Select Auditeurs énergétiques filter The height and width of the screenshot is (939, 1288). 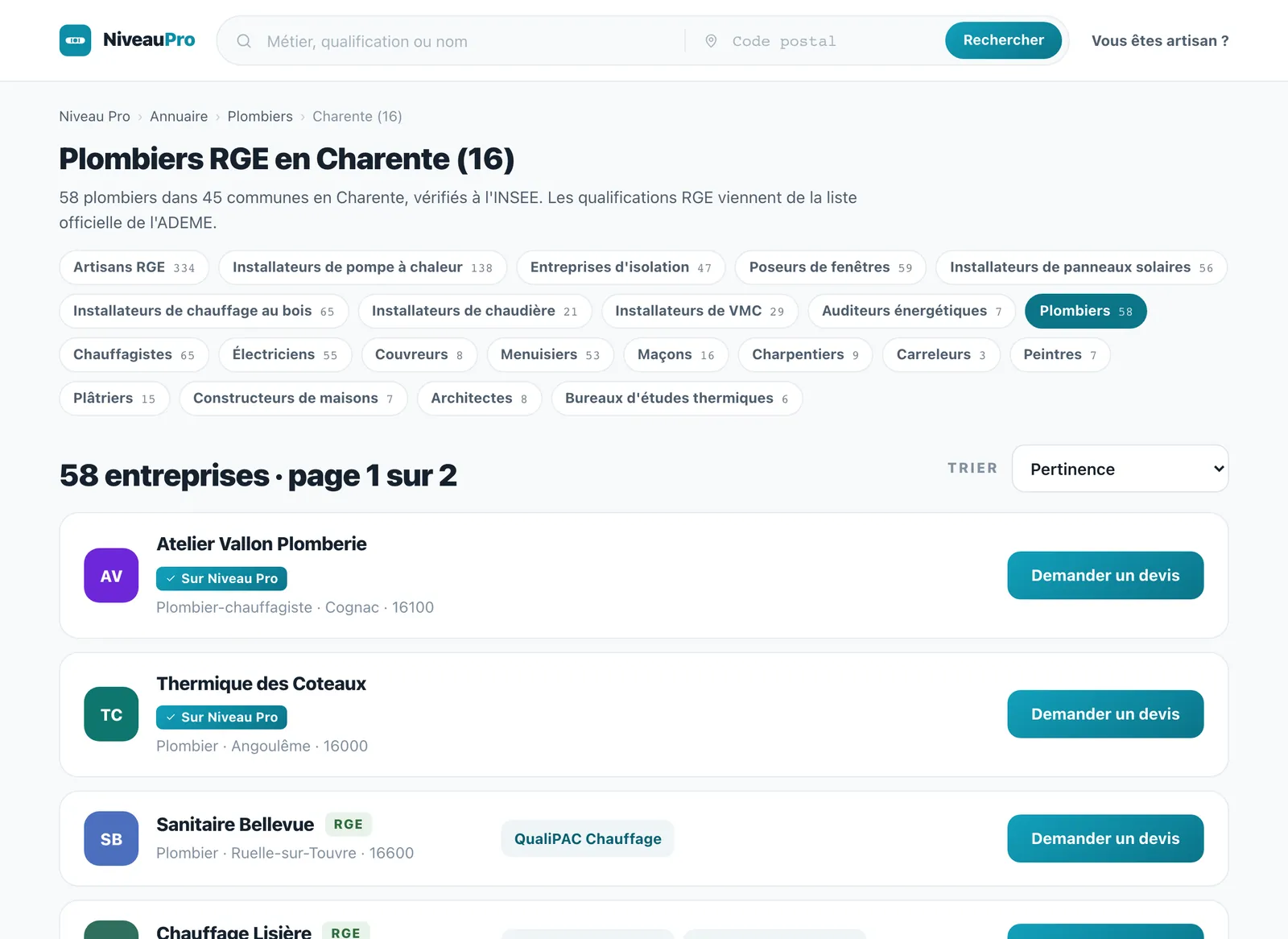tap(911, 311)
